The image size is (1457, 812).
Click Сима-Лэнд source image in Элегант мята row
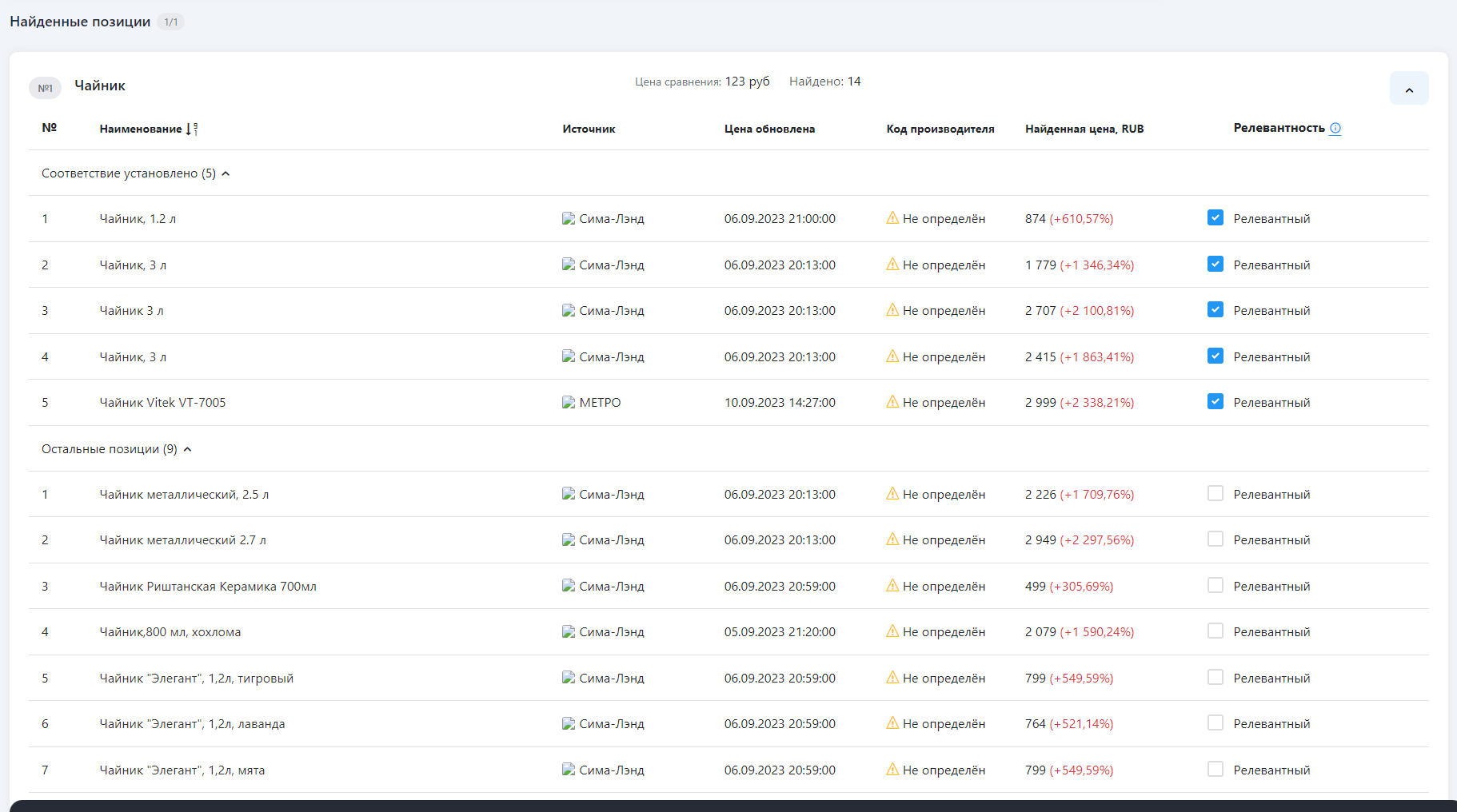569,770
